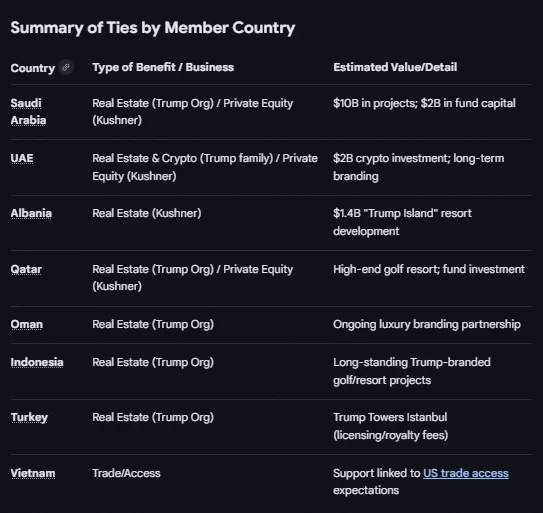
Task: Open the Albania underlined entry
Action: pos(31,213)
